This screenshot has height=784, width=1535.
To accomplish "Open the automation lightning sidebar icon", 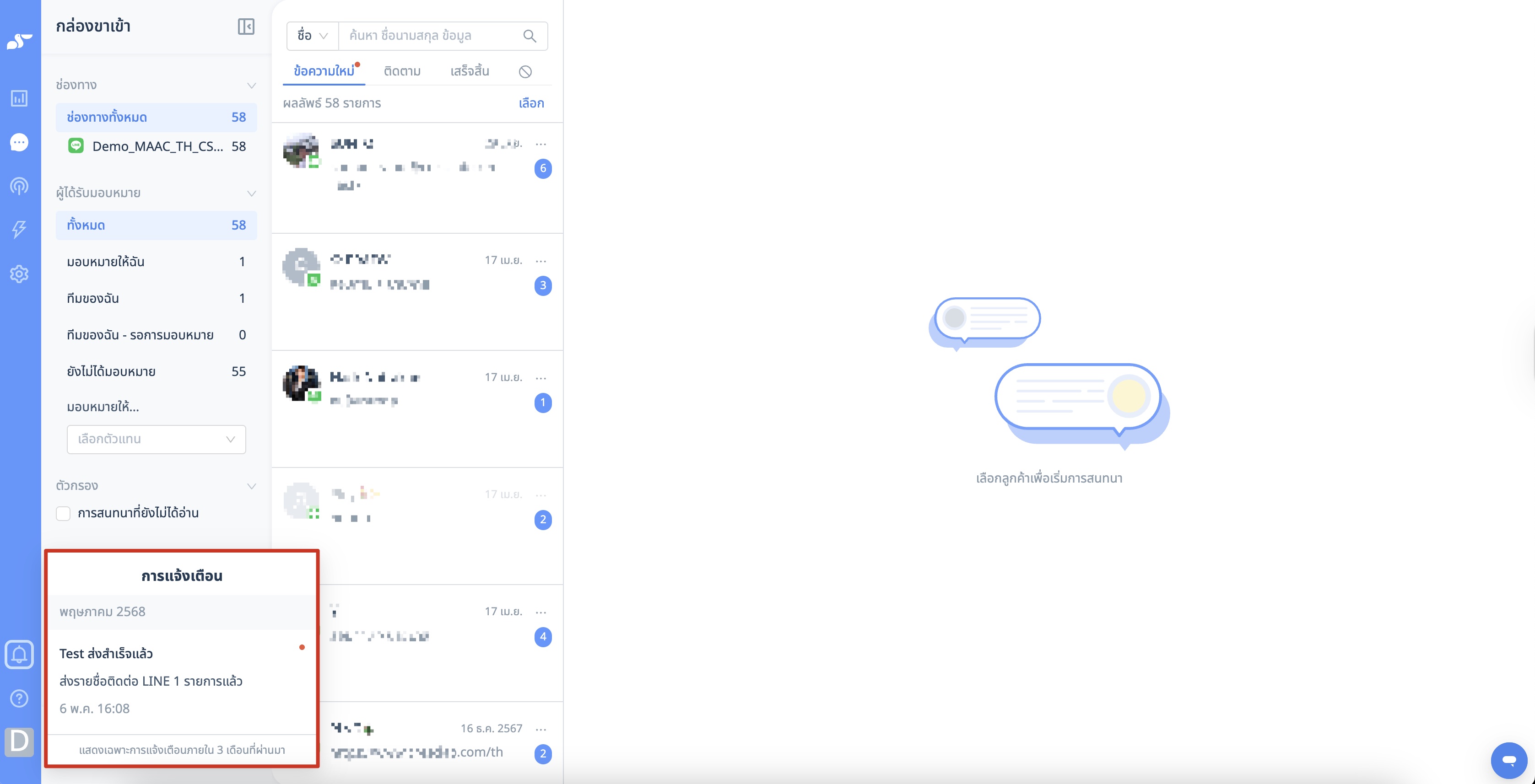I will click(19, 229).
